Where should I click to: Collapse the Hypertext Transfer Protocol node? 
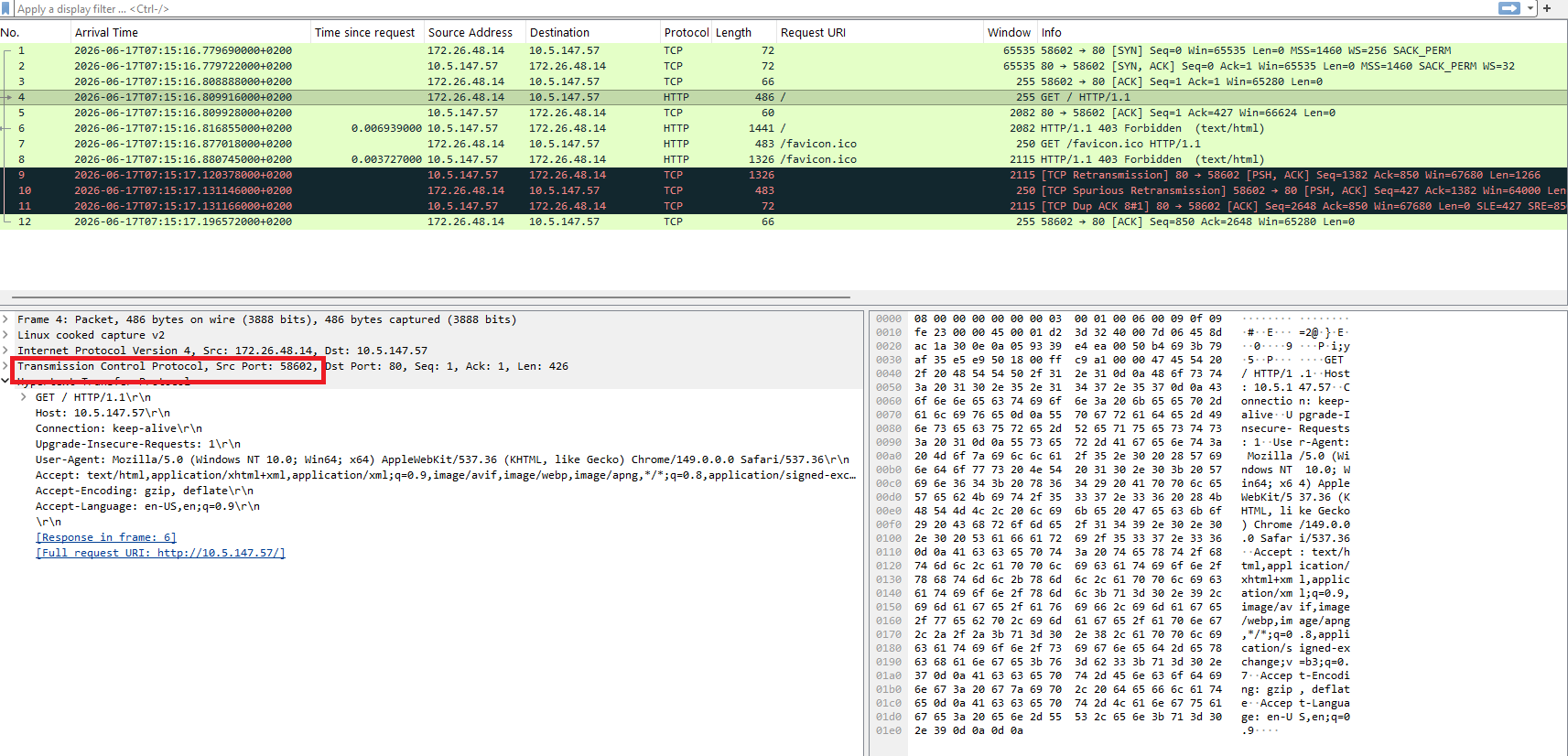coord(5,381)
